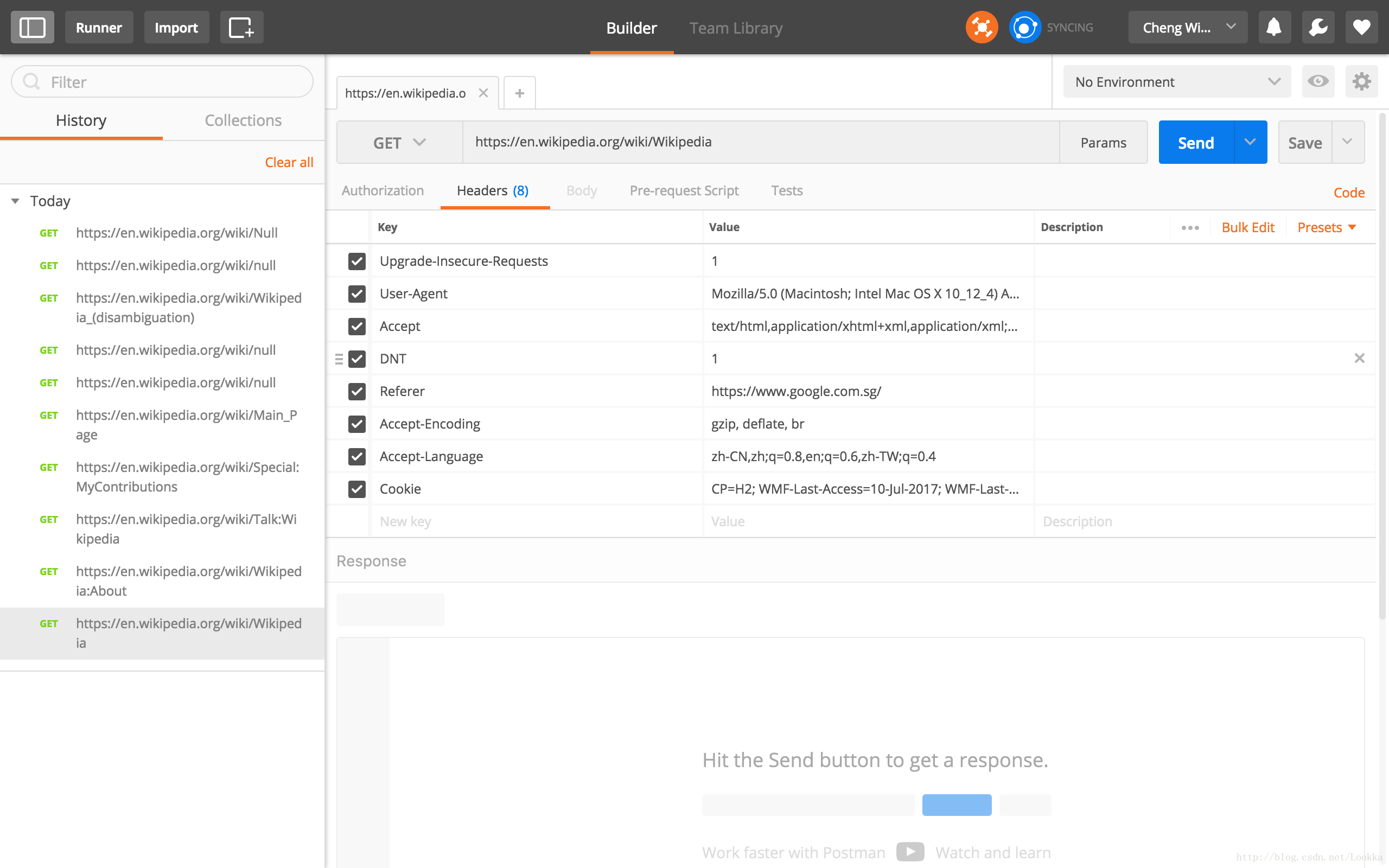This screenshot has height=868, width=1389.
Task: Click the Send button
Action: pyautogui.click(x=1196, y=142)
